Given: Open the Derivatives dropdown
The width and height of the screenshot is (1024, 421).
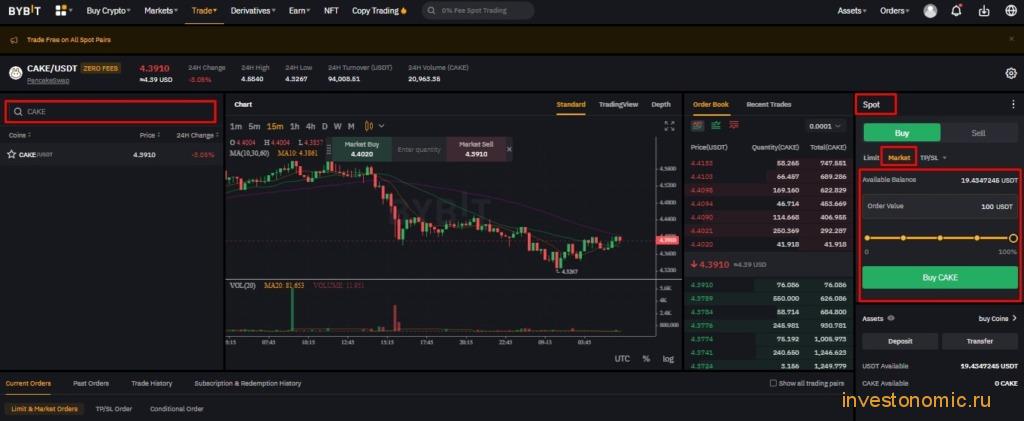Looking at the screenshot, I should [253, 10].
